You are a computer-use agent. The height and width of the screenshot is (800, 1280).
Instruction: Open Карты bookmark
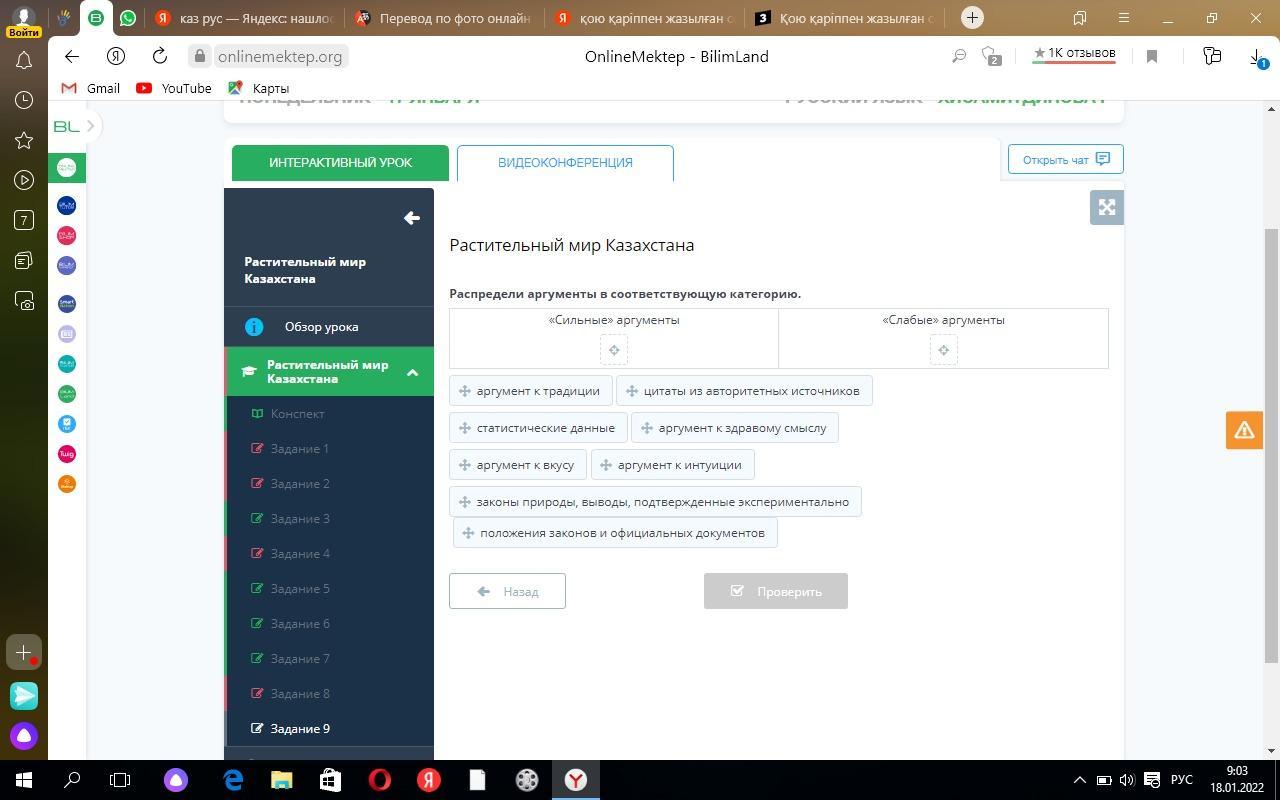259,88
